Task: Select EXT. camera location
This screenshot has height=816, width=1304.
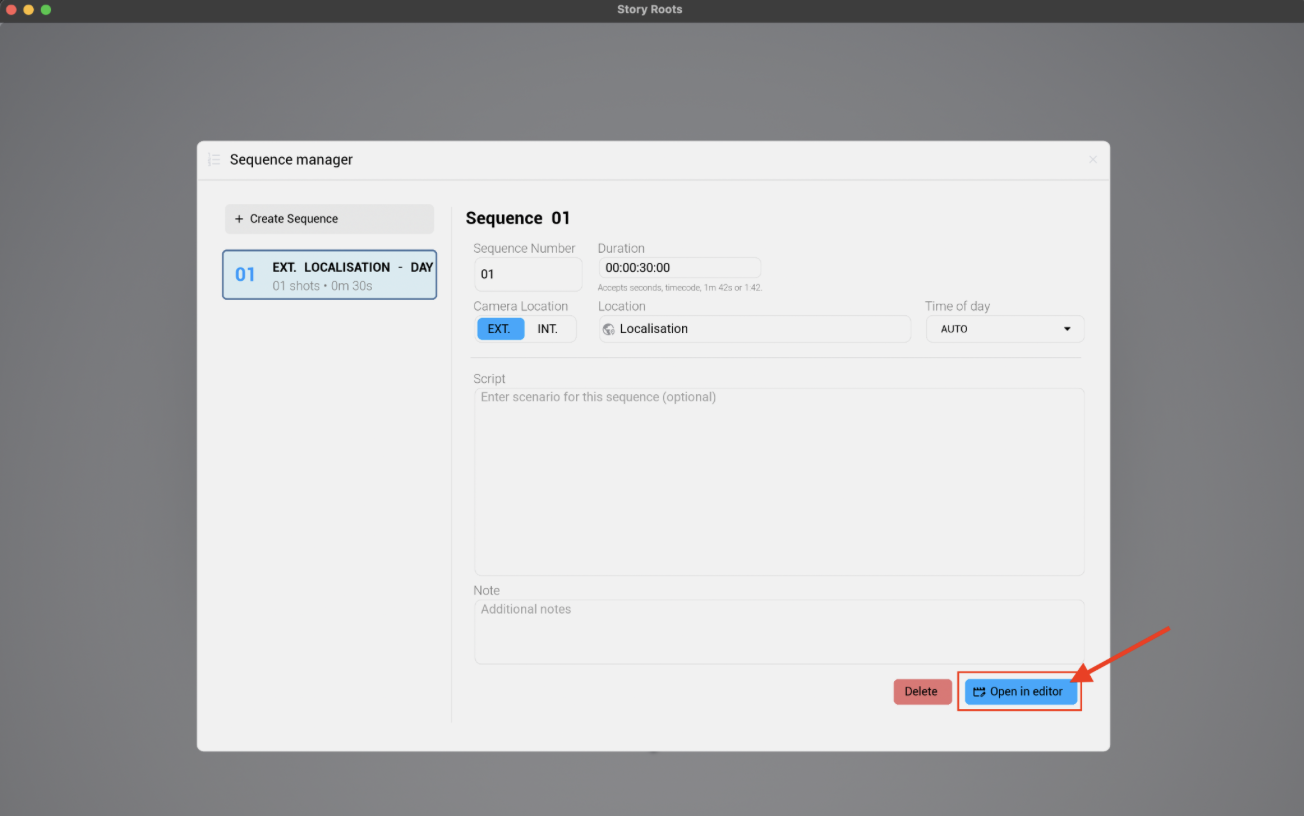Action: point(500,329)
